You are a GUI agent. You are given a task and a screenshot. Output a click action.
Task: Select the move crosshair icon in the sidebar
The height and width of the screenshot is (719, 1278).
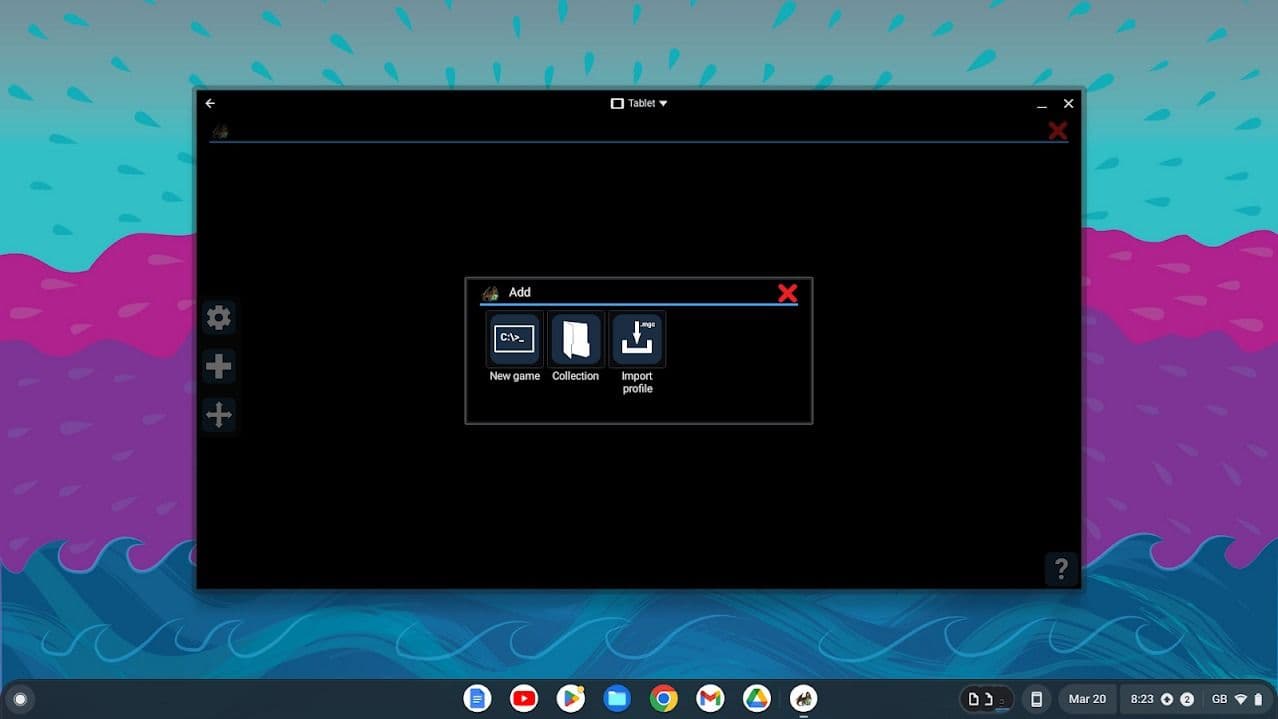(218, 414)
